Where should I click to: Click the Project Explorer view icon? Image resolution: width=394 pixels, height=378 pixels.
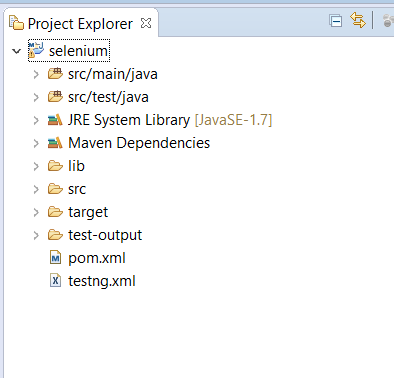click(x=16, y=23)
